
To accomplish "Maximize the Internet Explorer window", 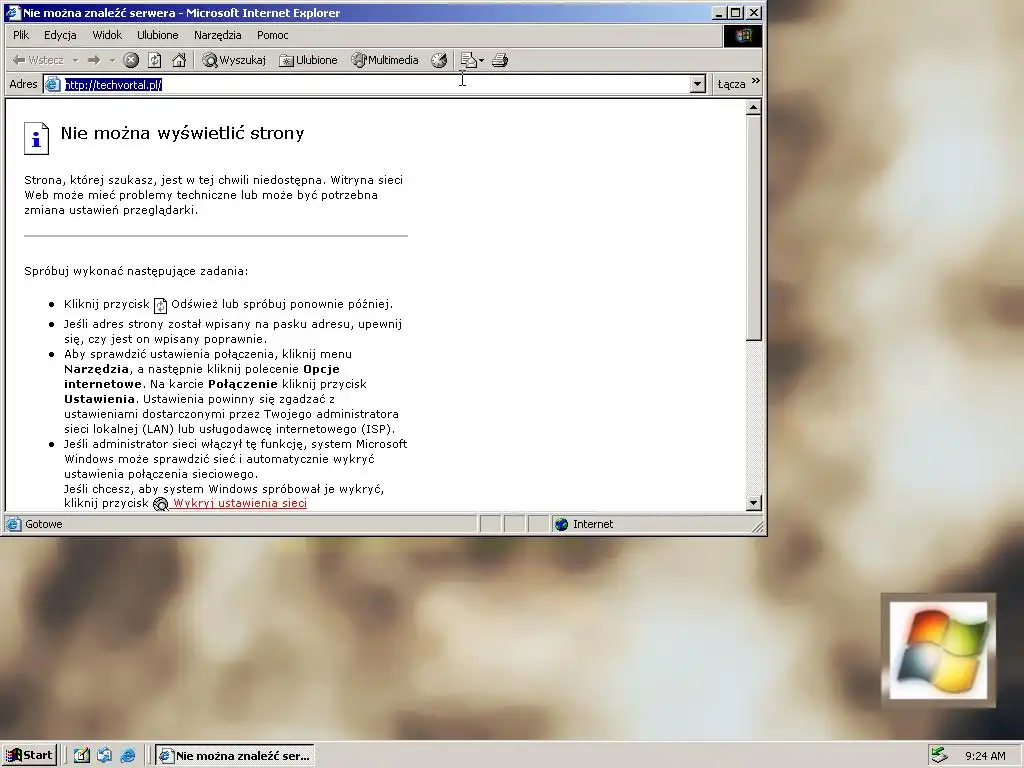I will [736, 12].
